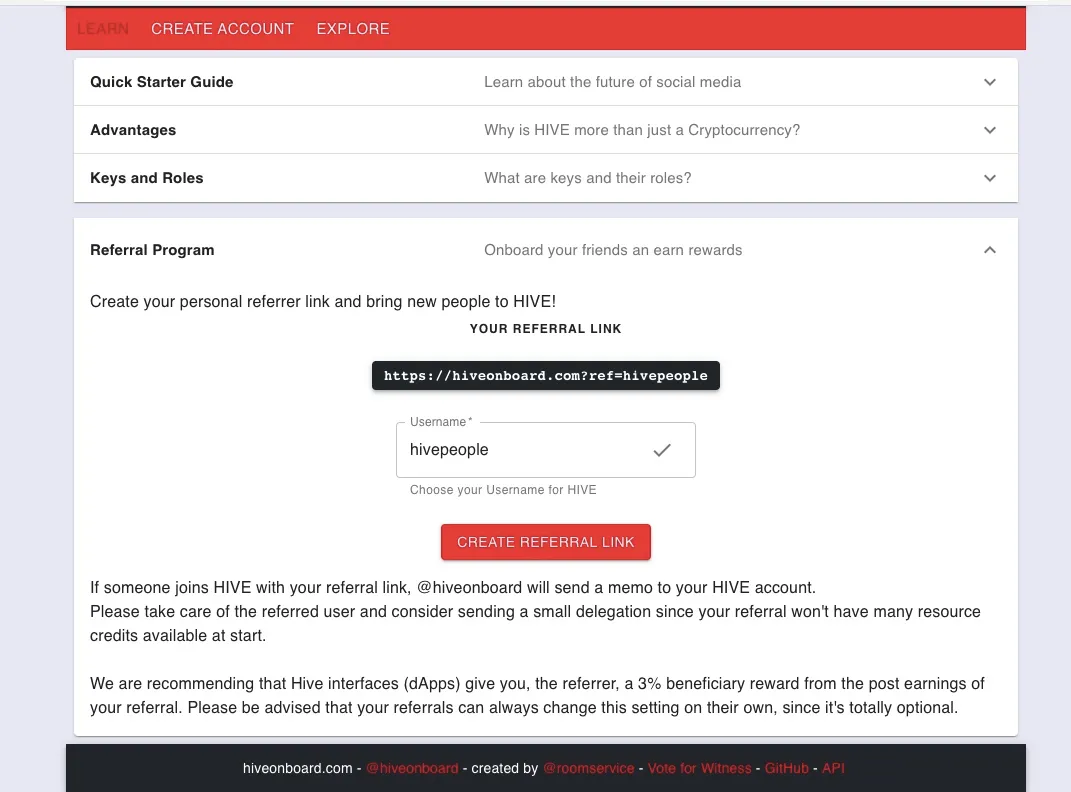Click the 'Choose your Username for HIVE' hint
1071x792 pixels.
coord(503,490)
